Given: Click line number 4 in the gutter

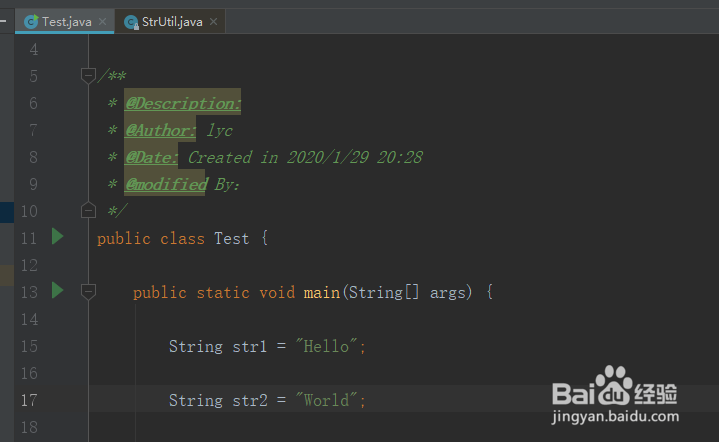Looking at the screenshot, I should click(33, 49).
